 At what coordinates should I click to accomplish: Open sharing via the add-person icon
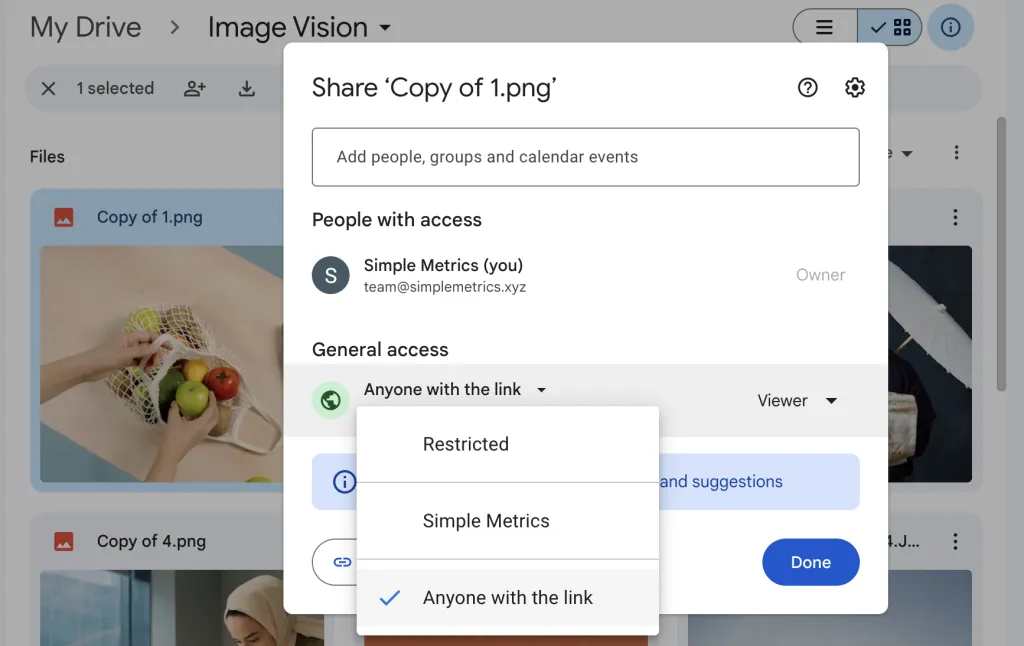click(x=195, y=88)
